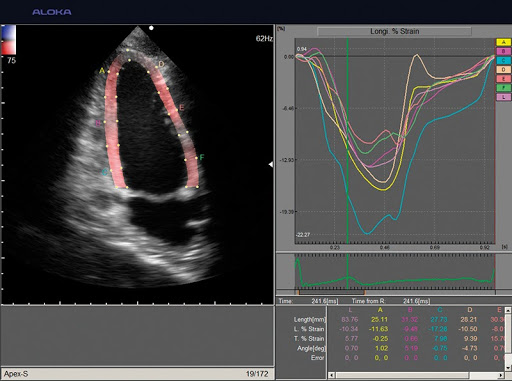Click scroll-down arrow of results table

tap(508, 368)
